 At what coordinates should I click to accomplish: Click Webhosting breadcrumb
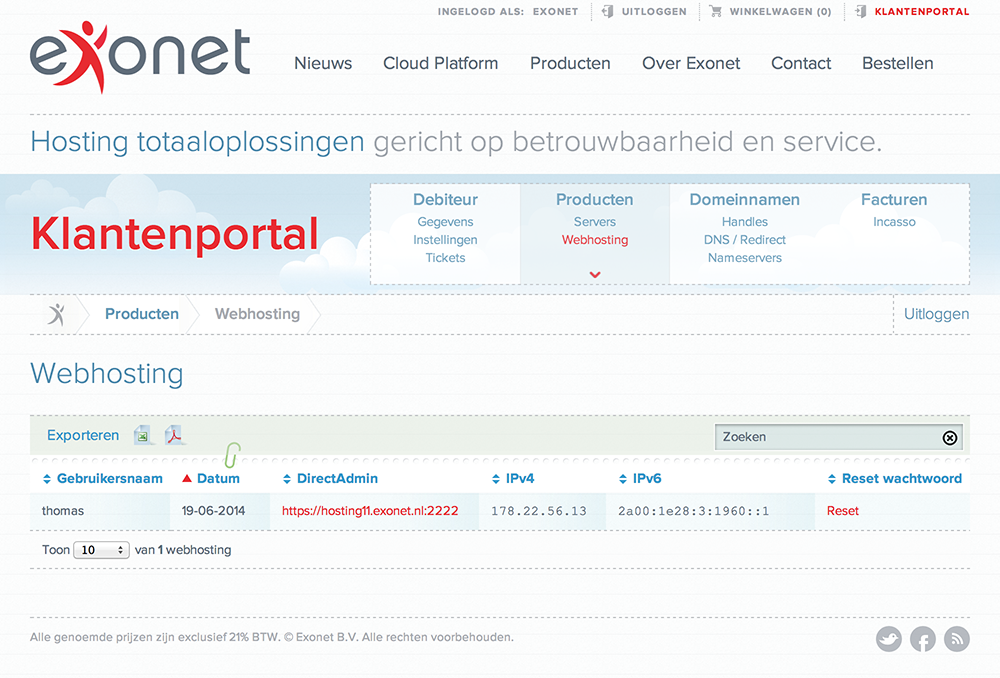[x=257, y=314]
